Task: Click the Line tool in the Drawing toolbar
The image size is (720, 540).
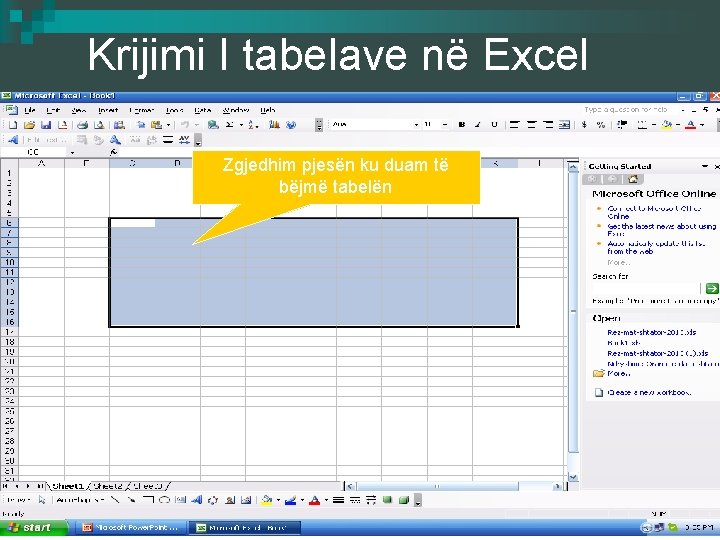Action: click(115, 500)
